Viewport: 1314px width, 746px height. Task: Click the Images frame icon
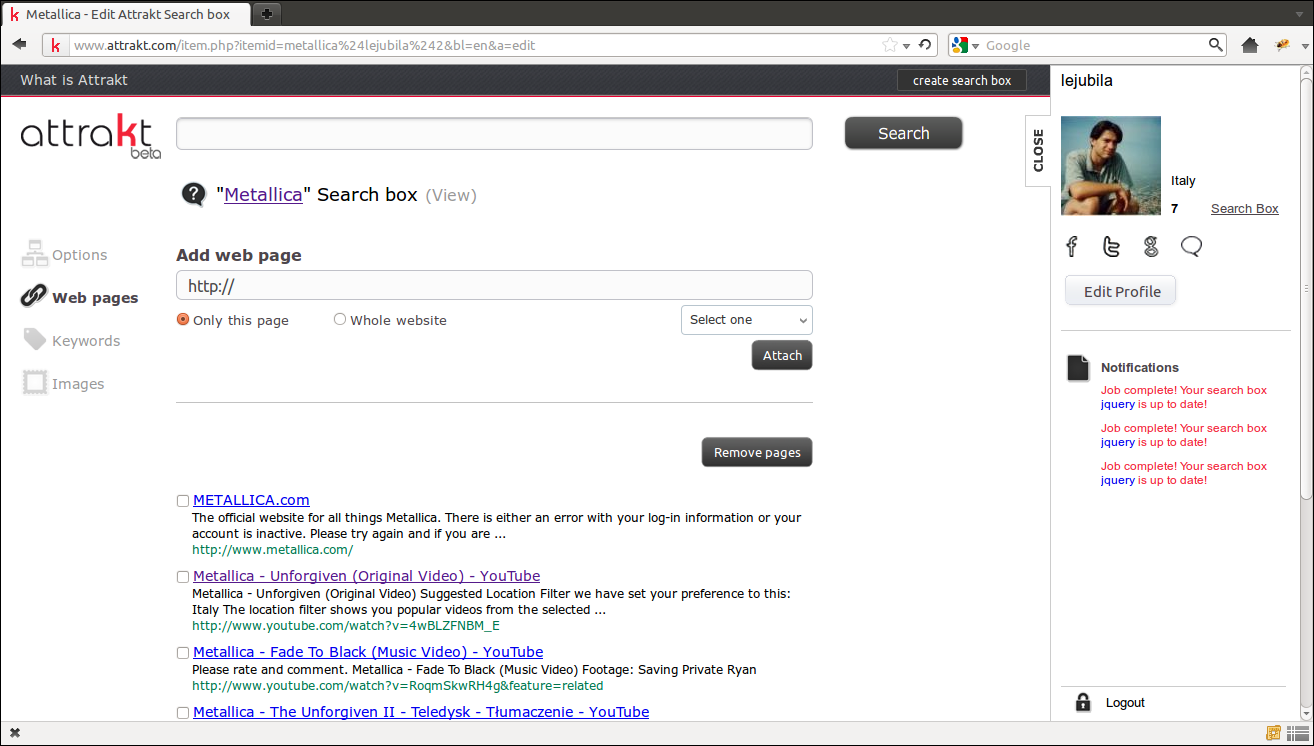35,383
